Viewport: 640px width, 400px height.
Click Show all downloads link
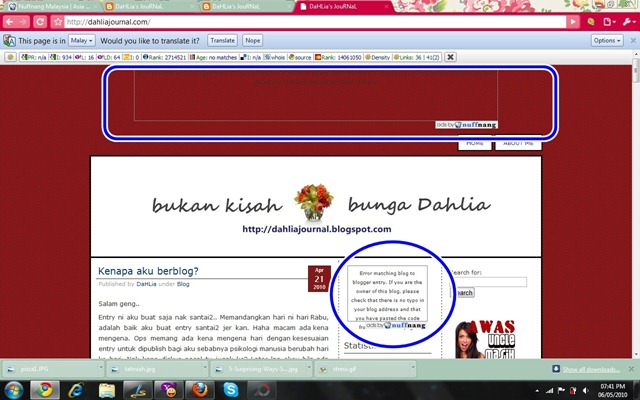pos(591,369)
